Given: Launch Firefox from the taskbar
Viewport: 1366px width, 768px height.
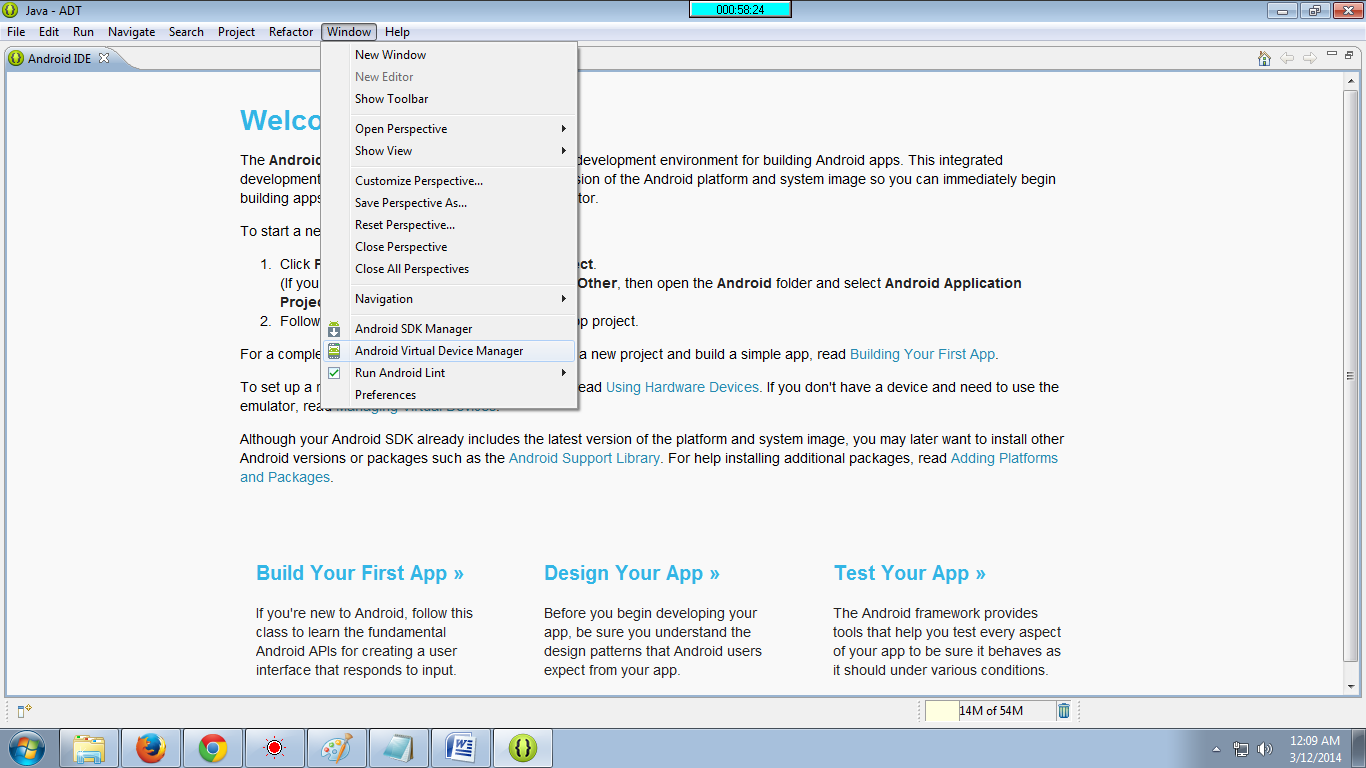Looking at the screenshot, I should click(x=151, y=747).
